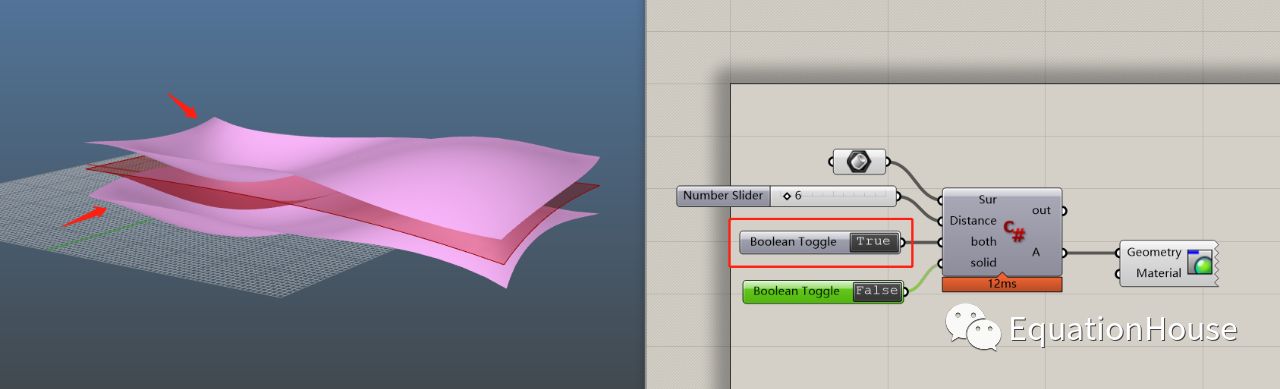The image size is (1280, 389).
Task: Select the grey Boolean Toggle label
Action: (x=793, y=242)
